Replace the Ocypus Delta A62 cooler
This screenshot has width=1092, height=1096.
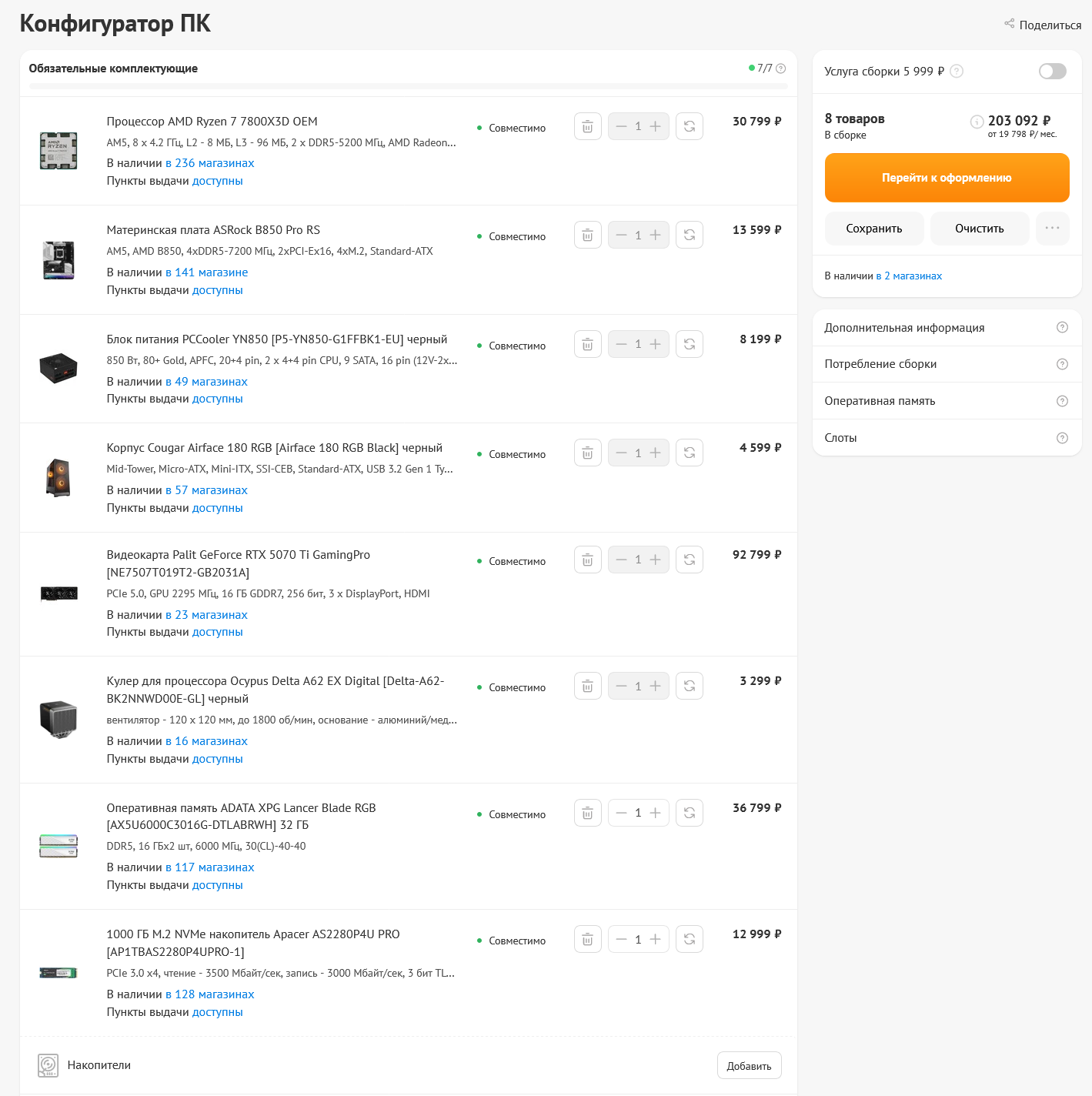(690, 686)
